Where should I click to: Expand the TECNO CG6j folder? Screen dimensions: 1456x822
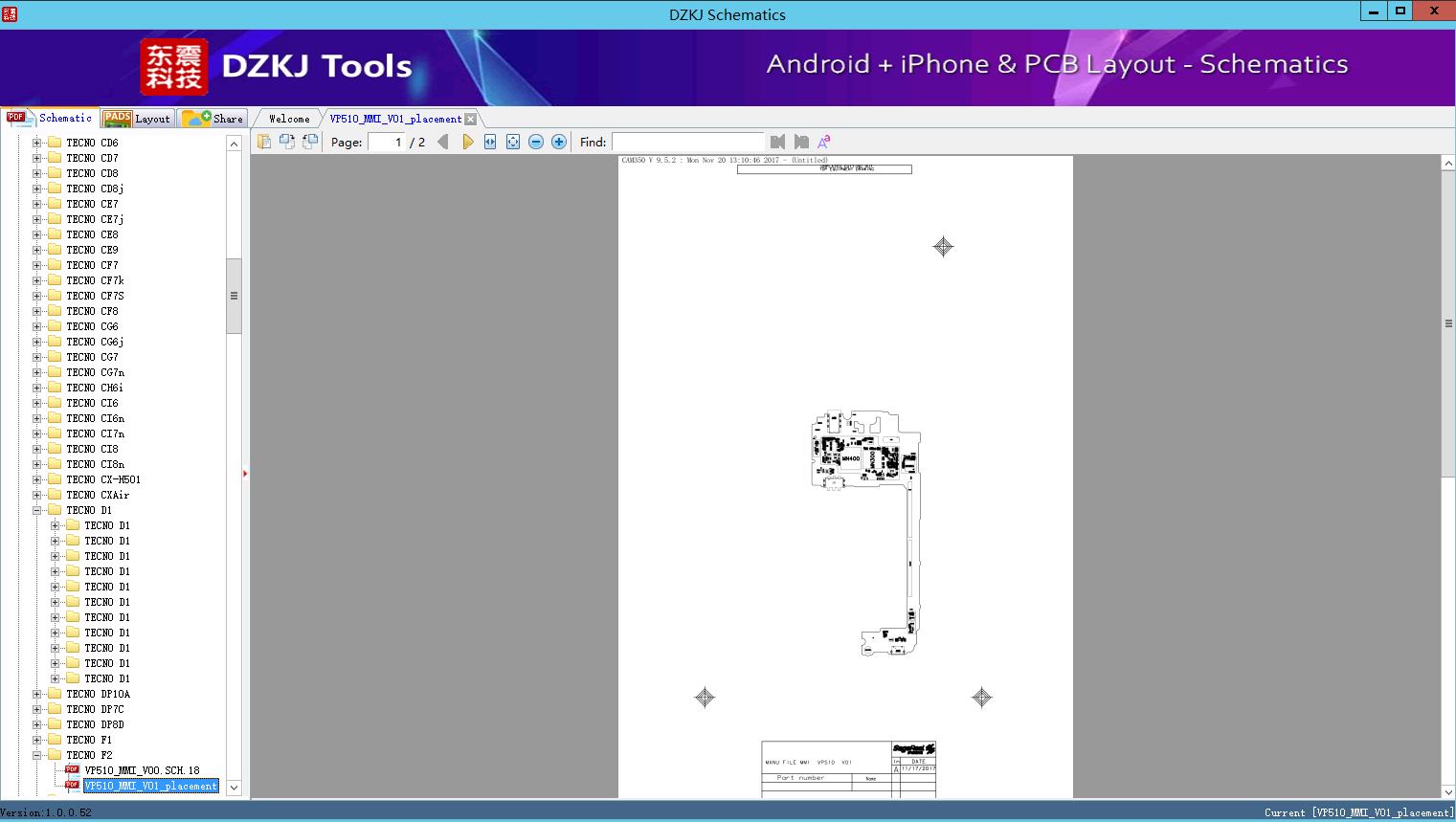(x=37, y=342)
